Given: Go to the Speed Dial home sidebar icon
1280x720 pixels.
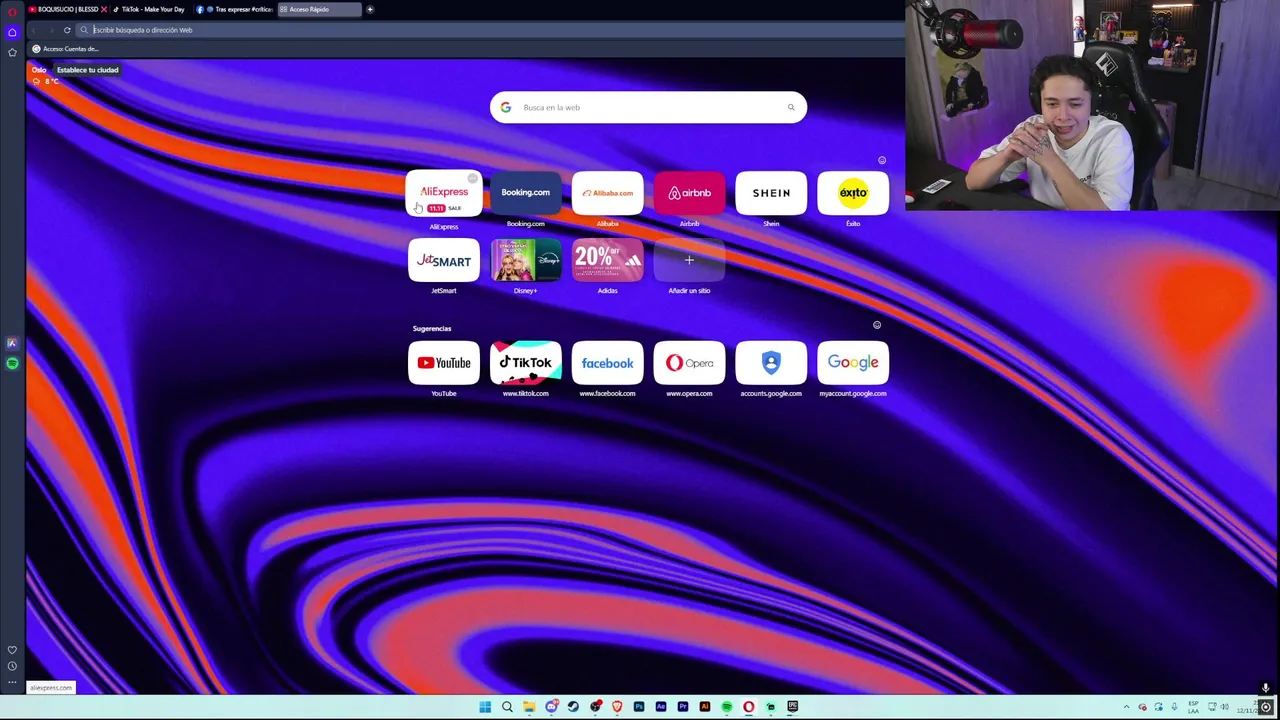Looking at the screenshot, I should pos(12,32).
